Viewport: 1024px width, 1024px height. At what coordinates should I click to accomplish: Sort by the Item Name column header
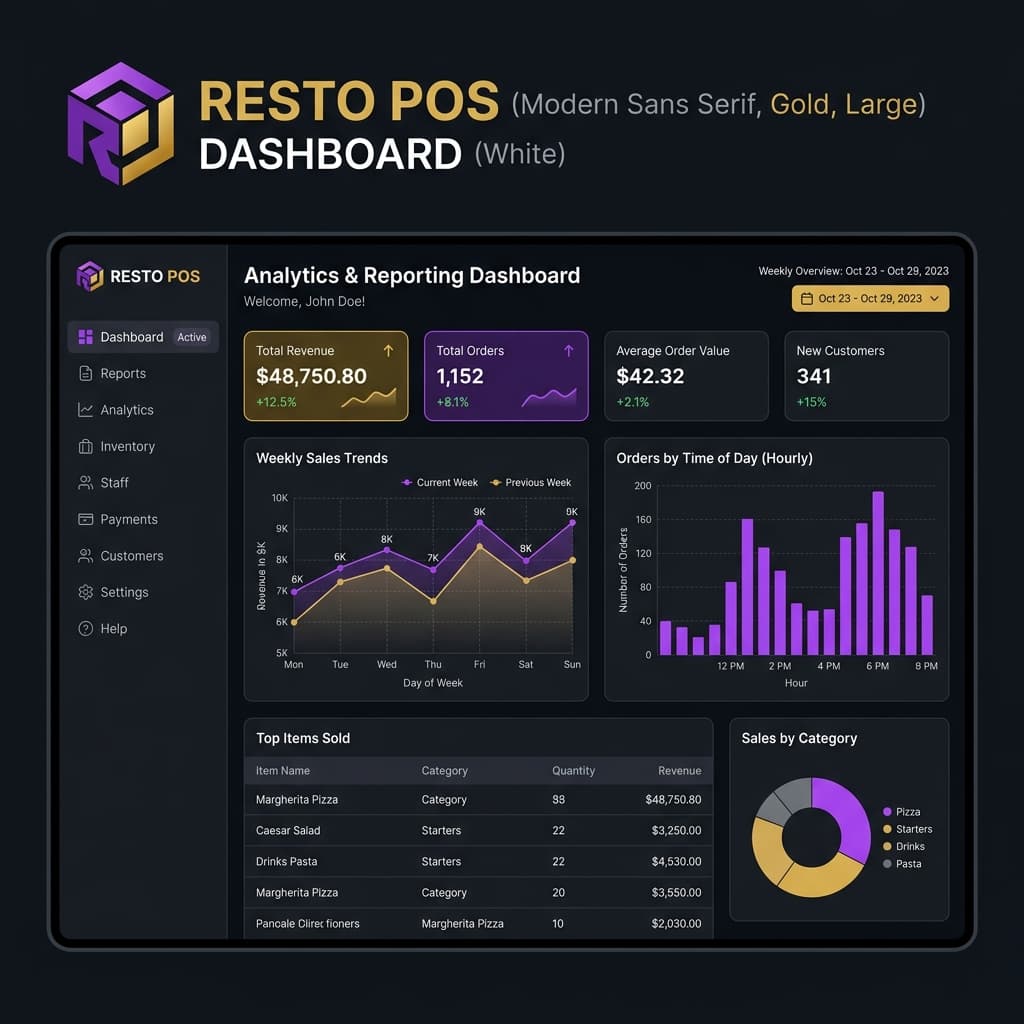(x=283, y=771)
